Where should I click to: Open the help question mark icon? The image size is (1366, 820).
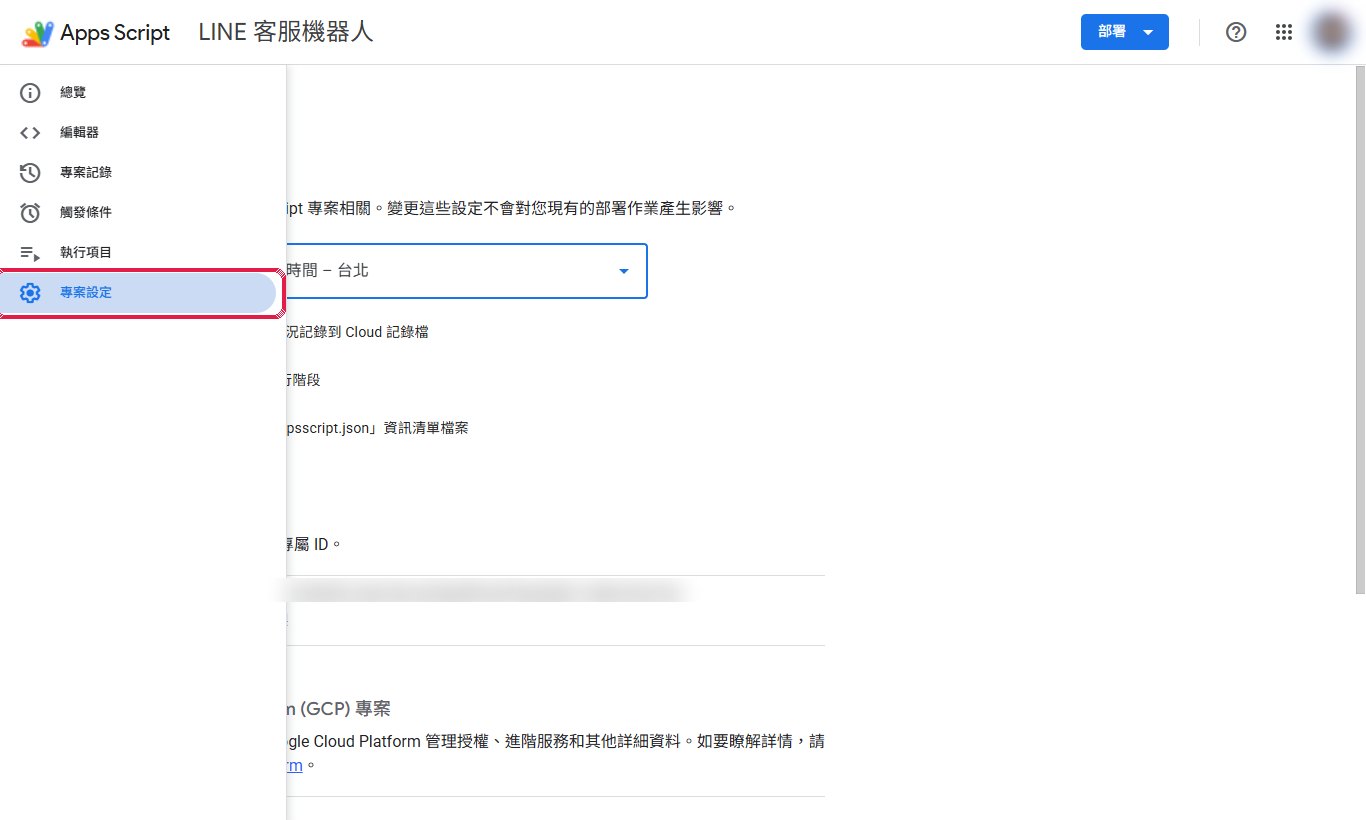pyautogui.click(x=1236, y=32)
